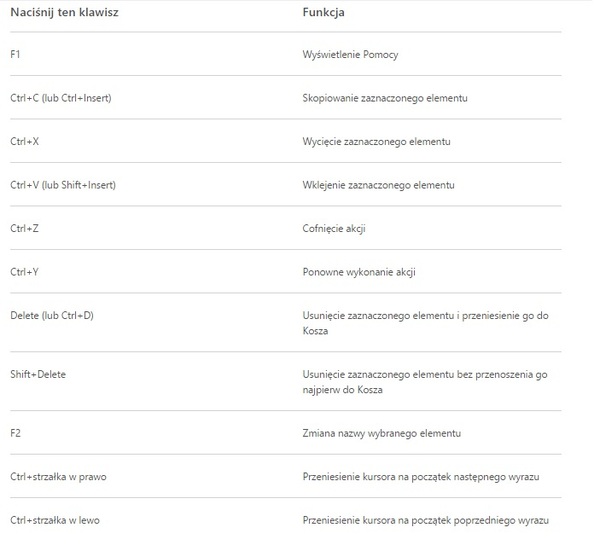600x545 pixels.
Task: Click the 'Zmiana nazwy wybranego elementu' text
Action: pos(382,433)
